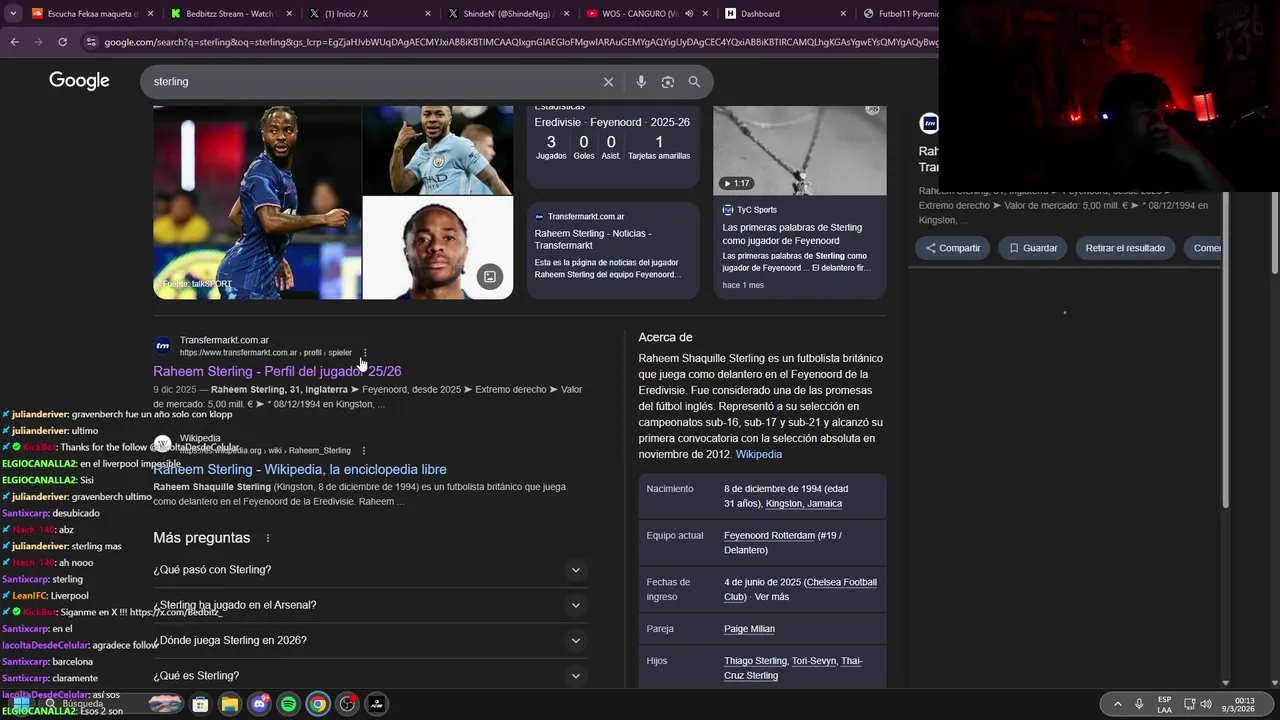Switch input language via ESP LAA indicator
The image size is (1280, 720).
(1165, 704)
